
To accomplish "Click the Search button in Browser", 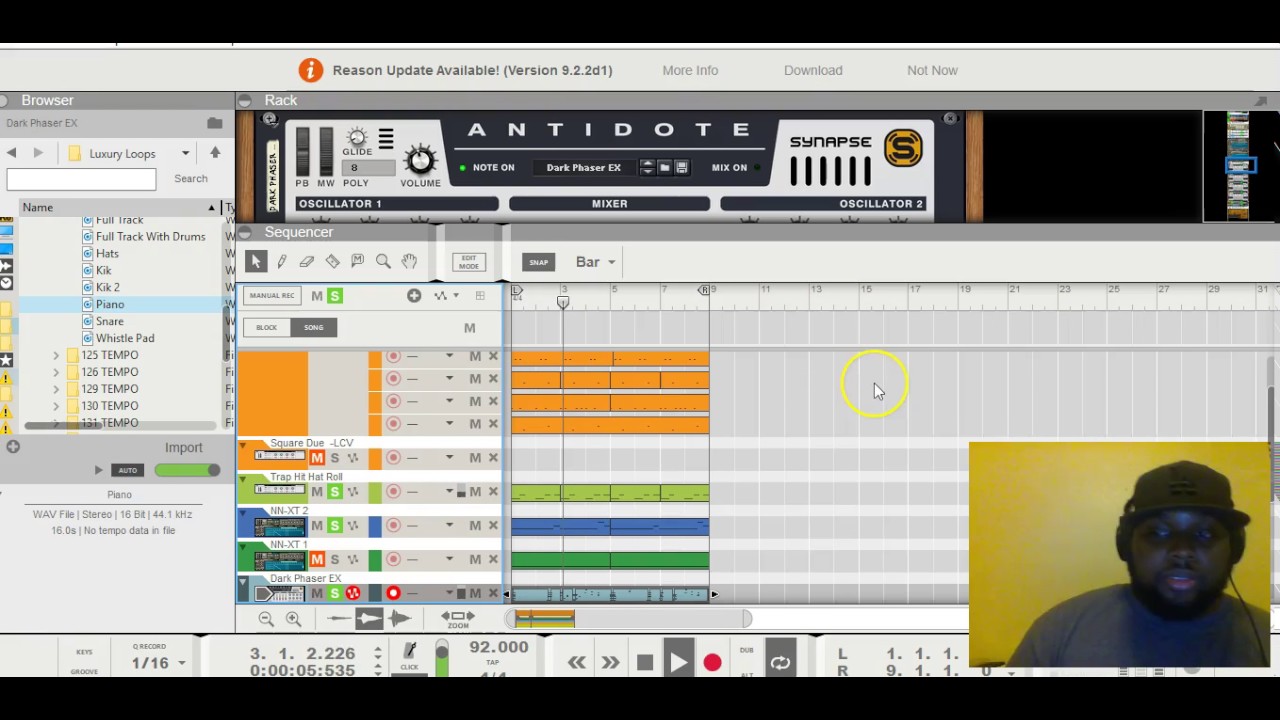I will coord(191,179).
